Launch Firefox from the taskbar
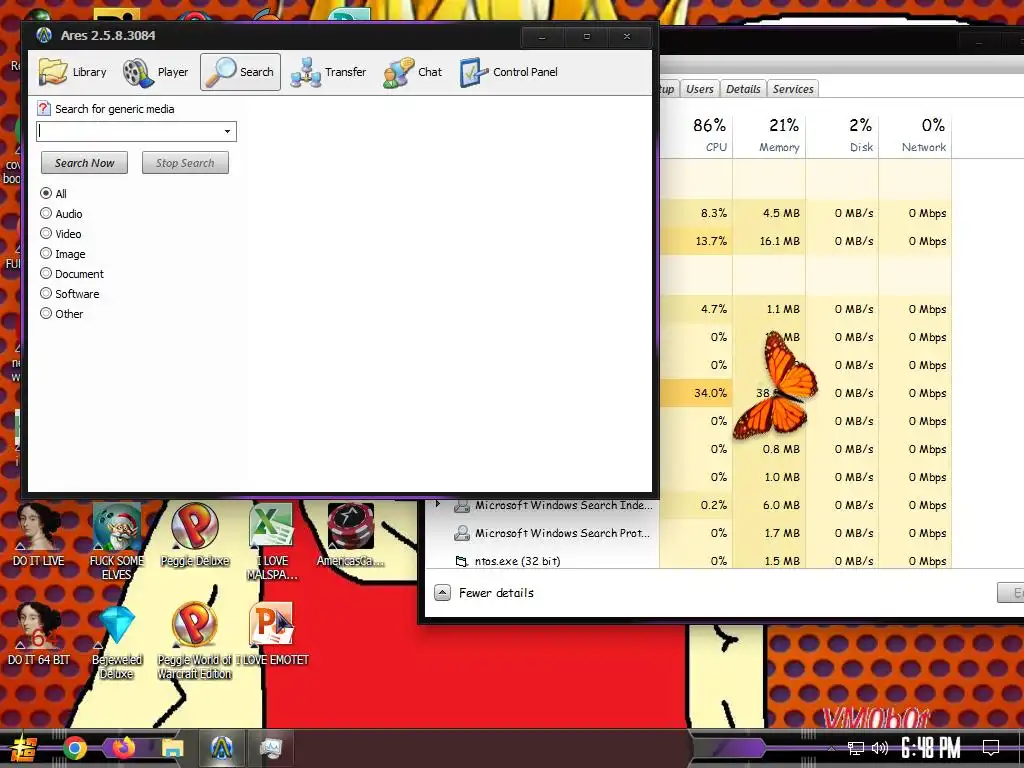 (123, 748)
